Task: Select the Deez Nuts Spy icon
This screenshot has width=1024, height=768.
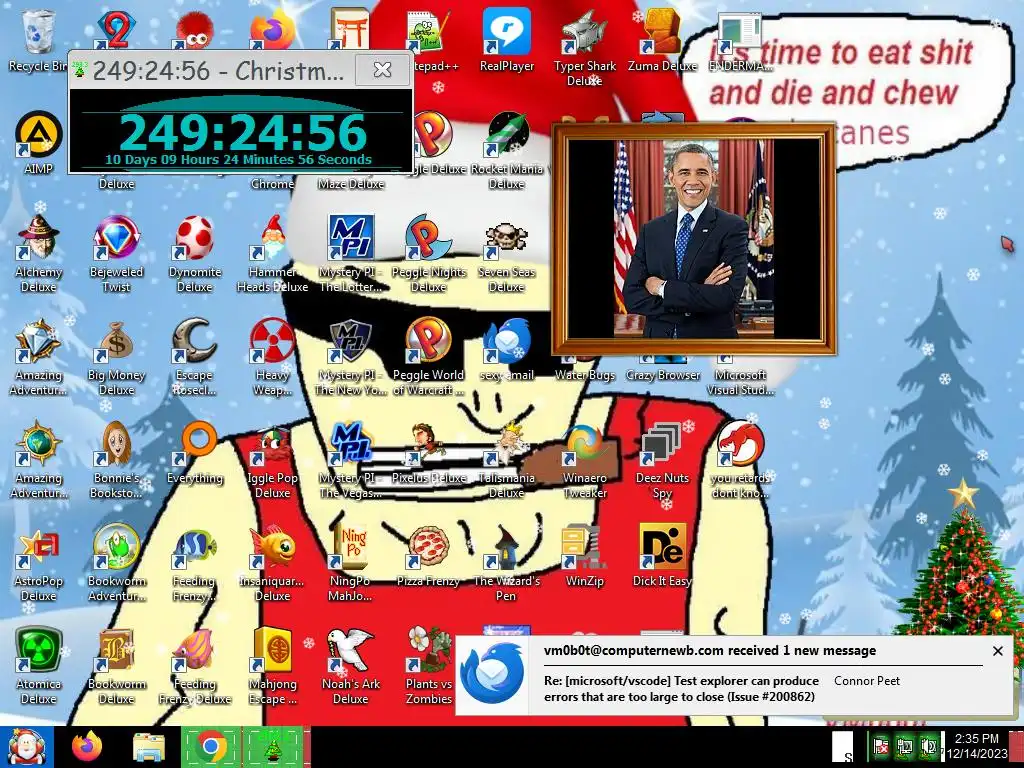Action: click(662, 460)
